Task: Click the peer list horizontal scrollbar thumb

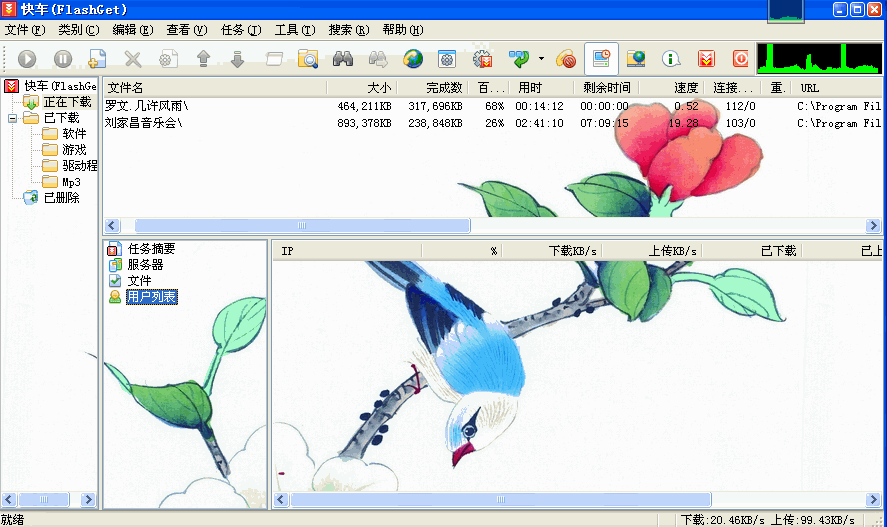Action: 500,499
